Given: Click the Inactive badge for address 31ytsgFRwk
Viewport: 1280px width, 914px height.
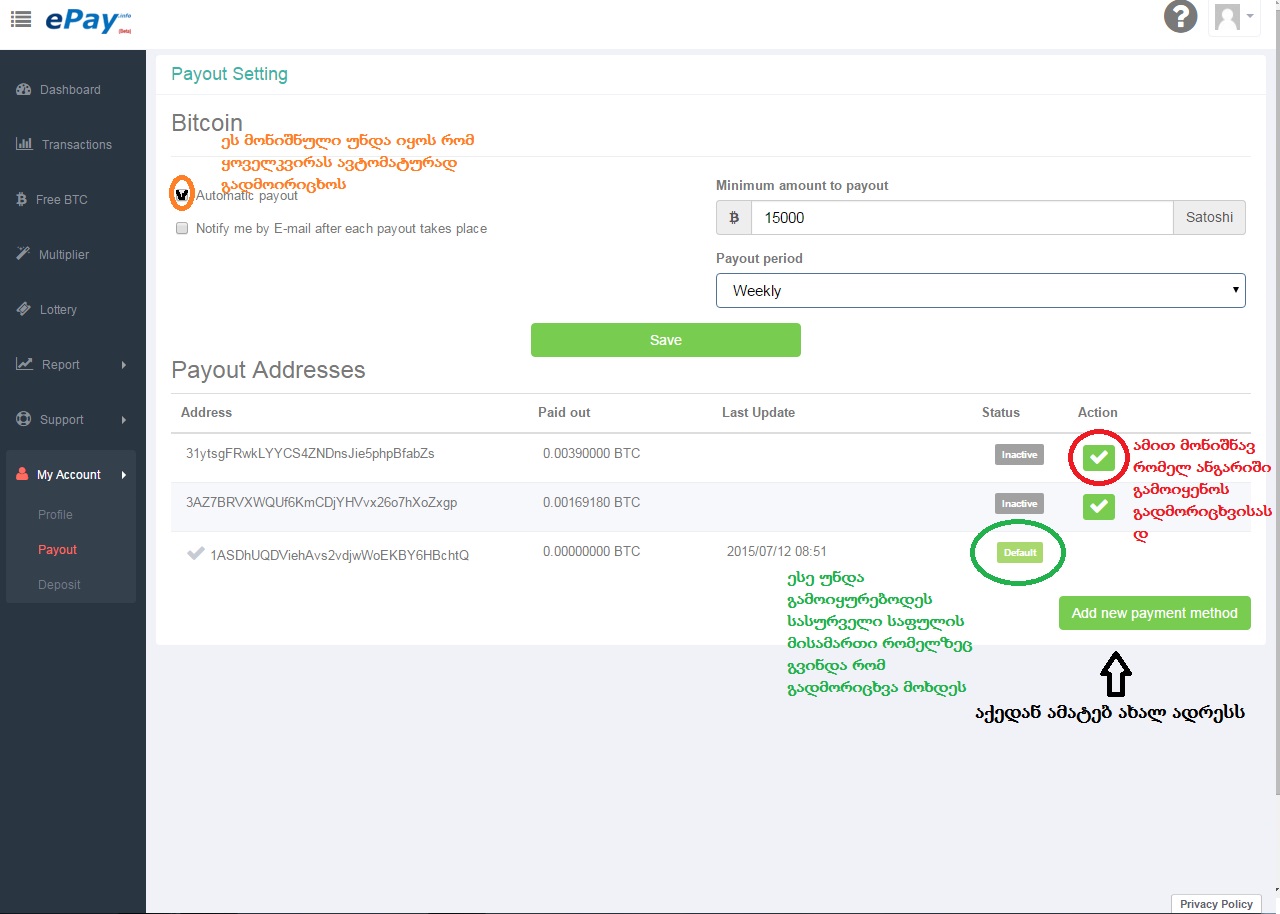Looking at the screenshot, I should (x=1019, y=455).
